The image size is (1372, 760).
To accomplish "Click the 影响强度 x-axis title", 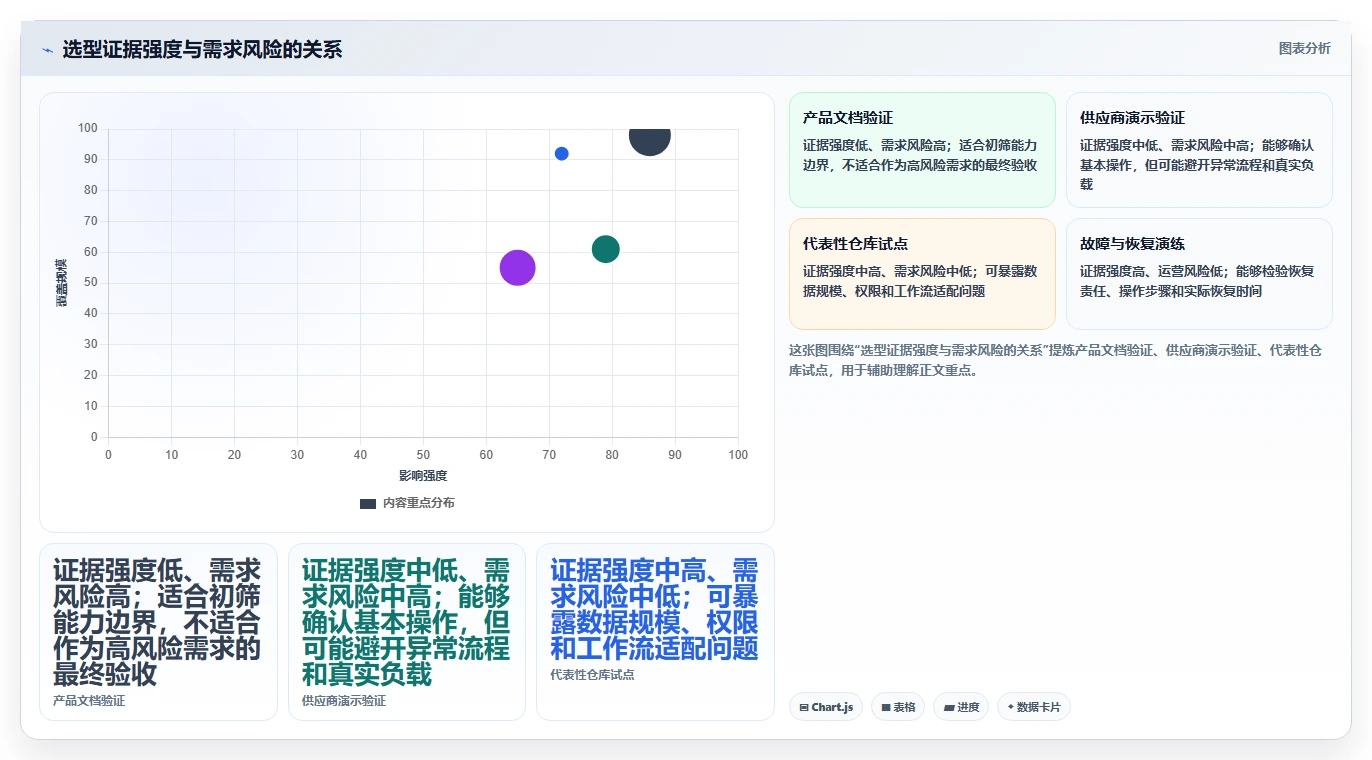I will click(423, 476).
